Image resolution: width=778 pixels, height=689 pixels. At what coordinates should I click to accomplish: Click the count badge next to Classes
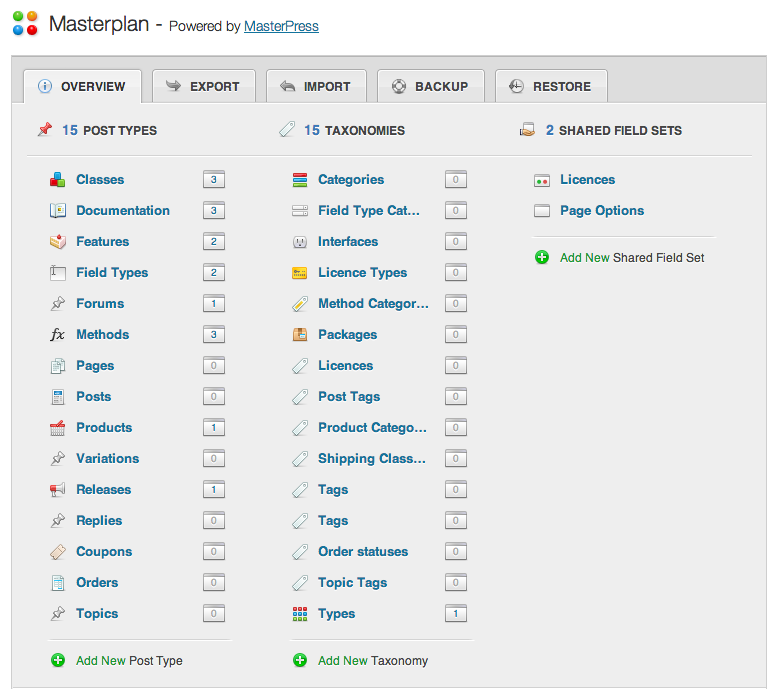pyautogui.click(x=214, y=180)
